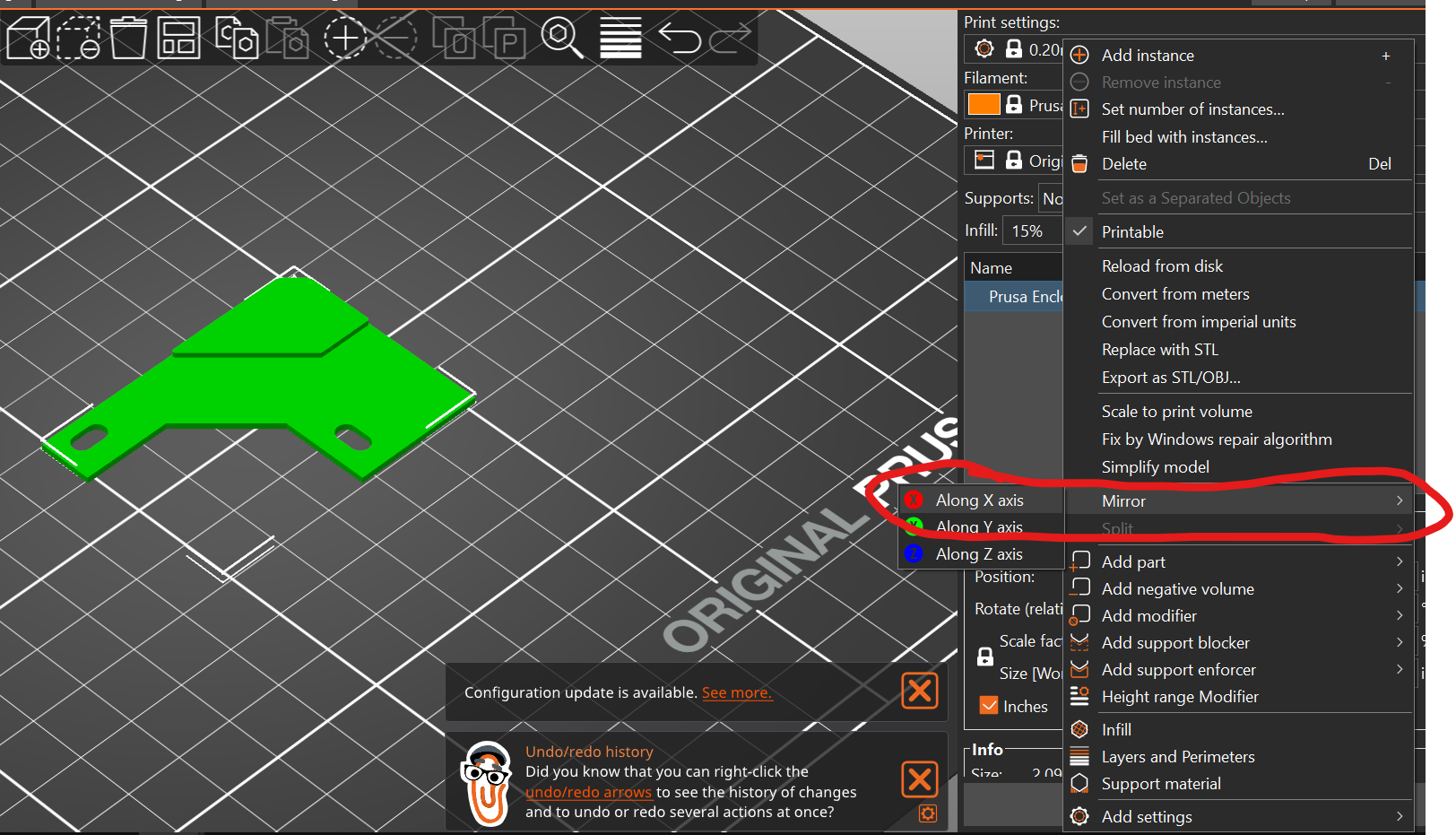Viewport: 1456px width, 835px height.
Task: Toggle the lock icon next to the filament preset
Action: pos(1012,104)
